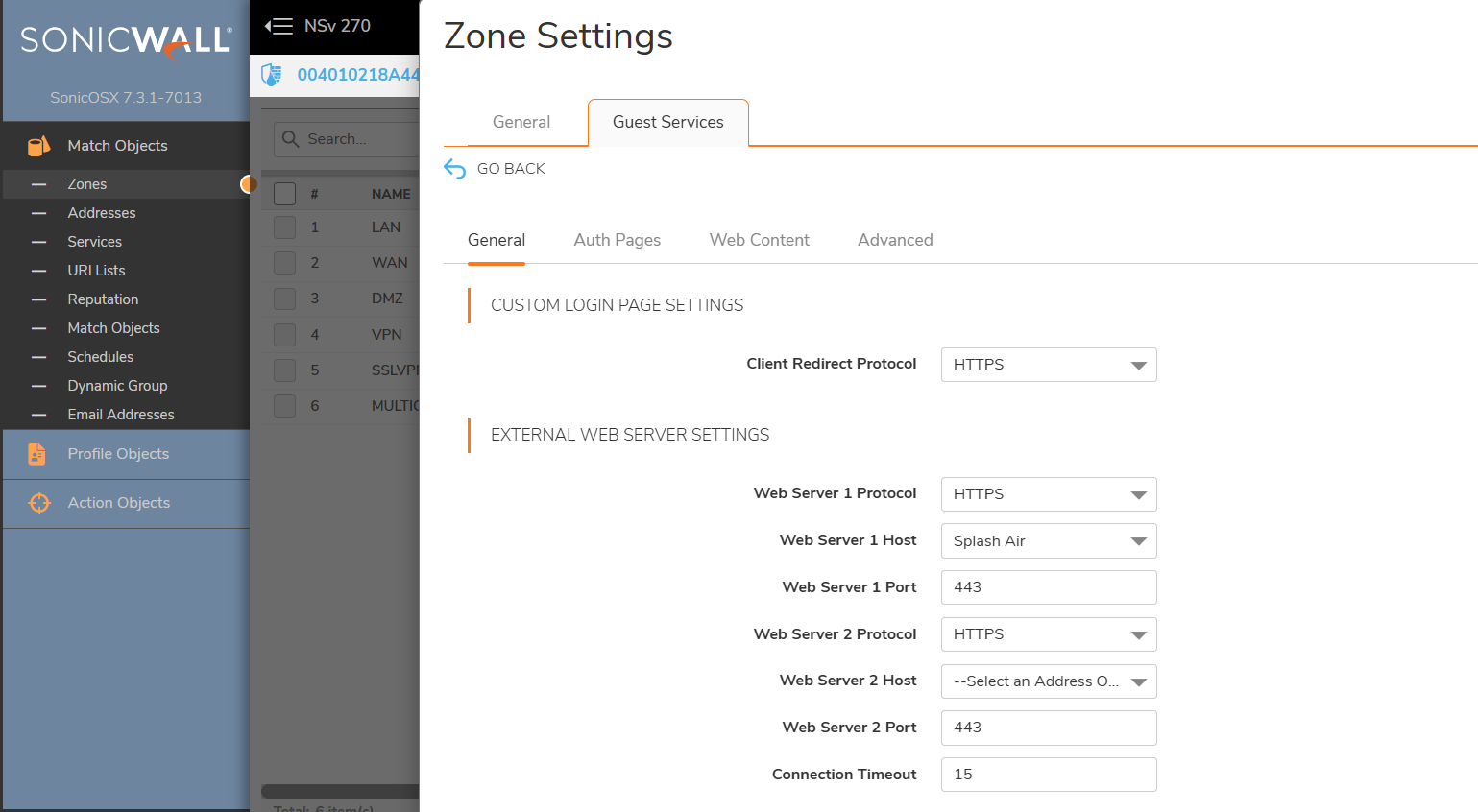Click the Profile Objects document icon

pos(37,454)
